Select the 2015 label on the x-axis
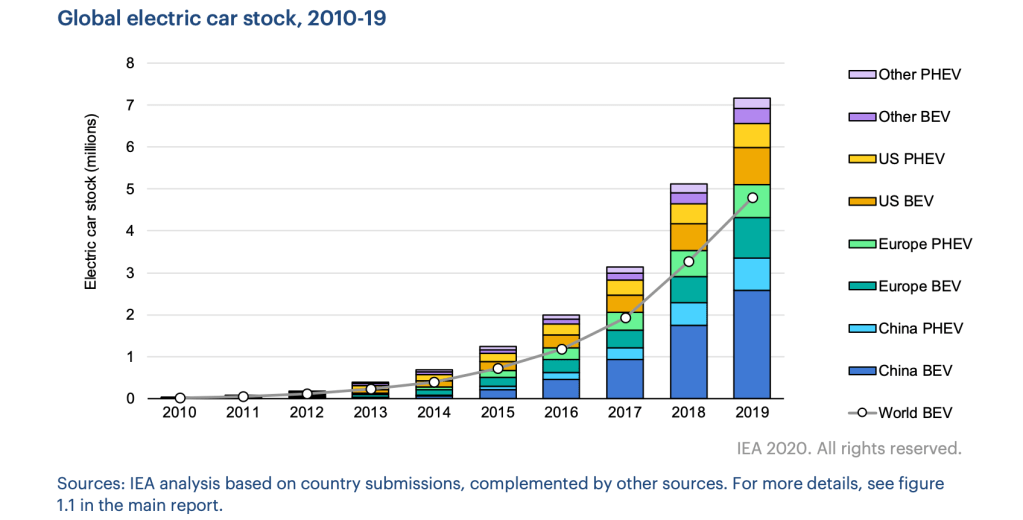The width and height of the screenshot is (1023, 520). [x=497, y=412]
